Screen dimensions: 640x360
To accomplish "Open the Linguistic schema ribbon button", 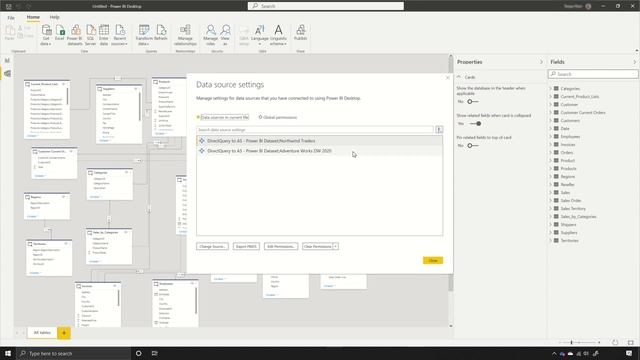I will (278, 35).
